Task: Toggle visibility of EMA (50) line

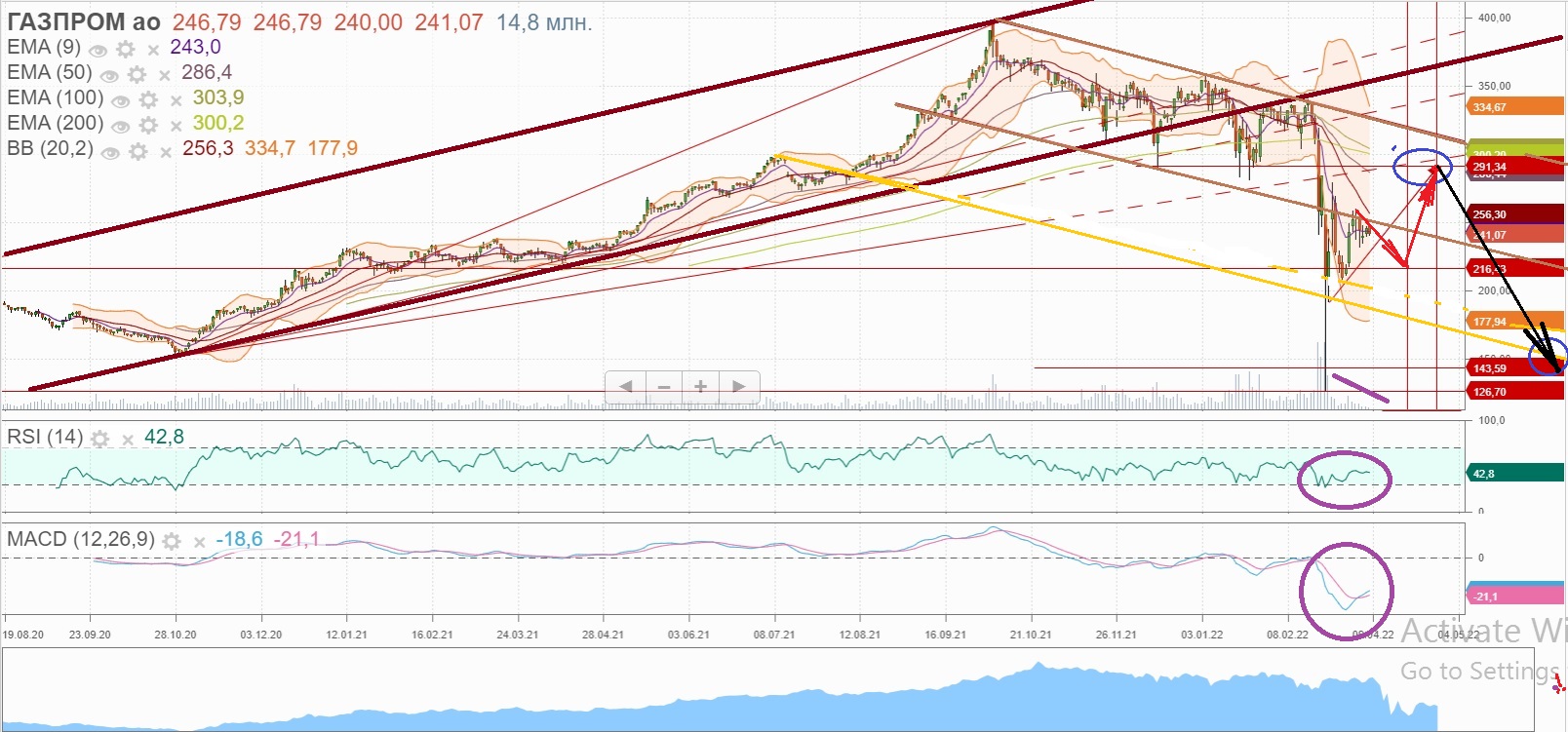Action: [x=109, y=75]
